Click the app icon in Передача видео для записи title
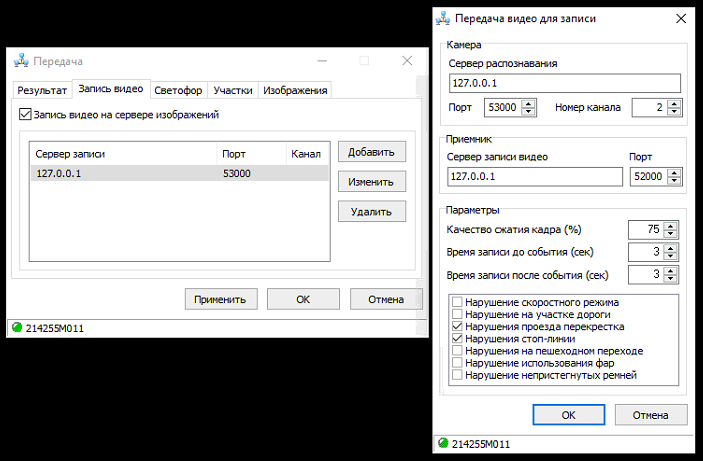 tap(442, 18)
